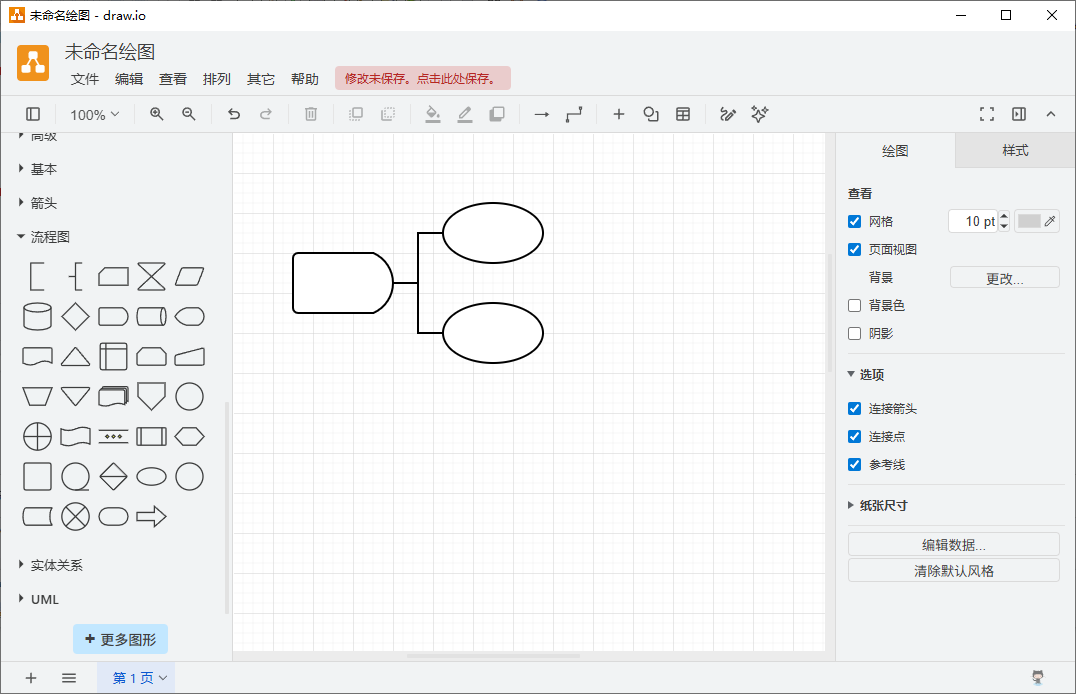Click the unsaved changes 修改未保存 banner
Screen dimensions: 1076x694
(x=423, y=78)
